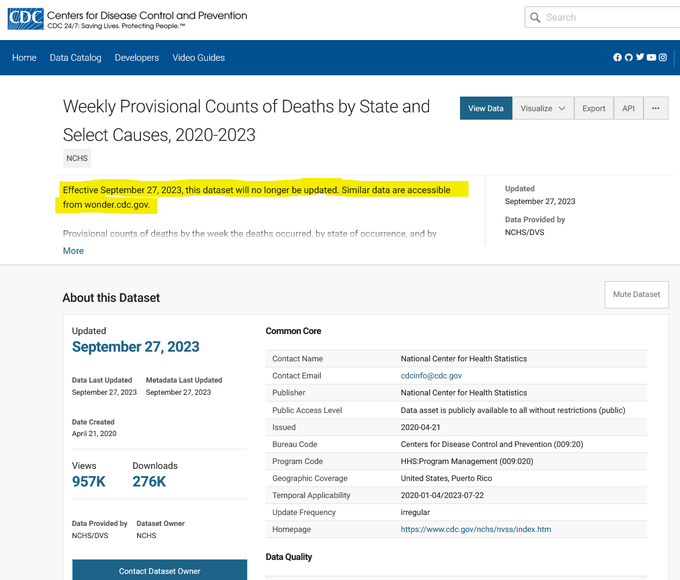
Task: Click the Mute Dataset button
Action: point(636,295)
